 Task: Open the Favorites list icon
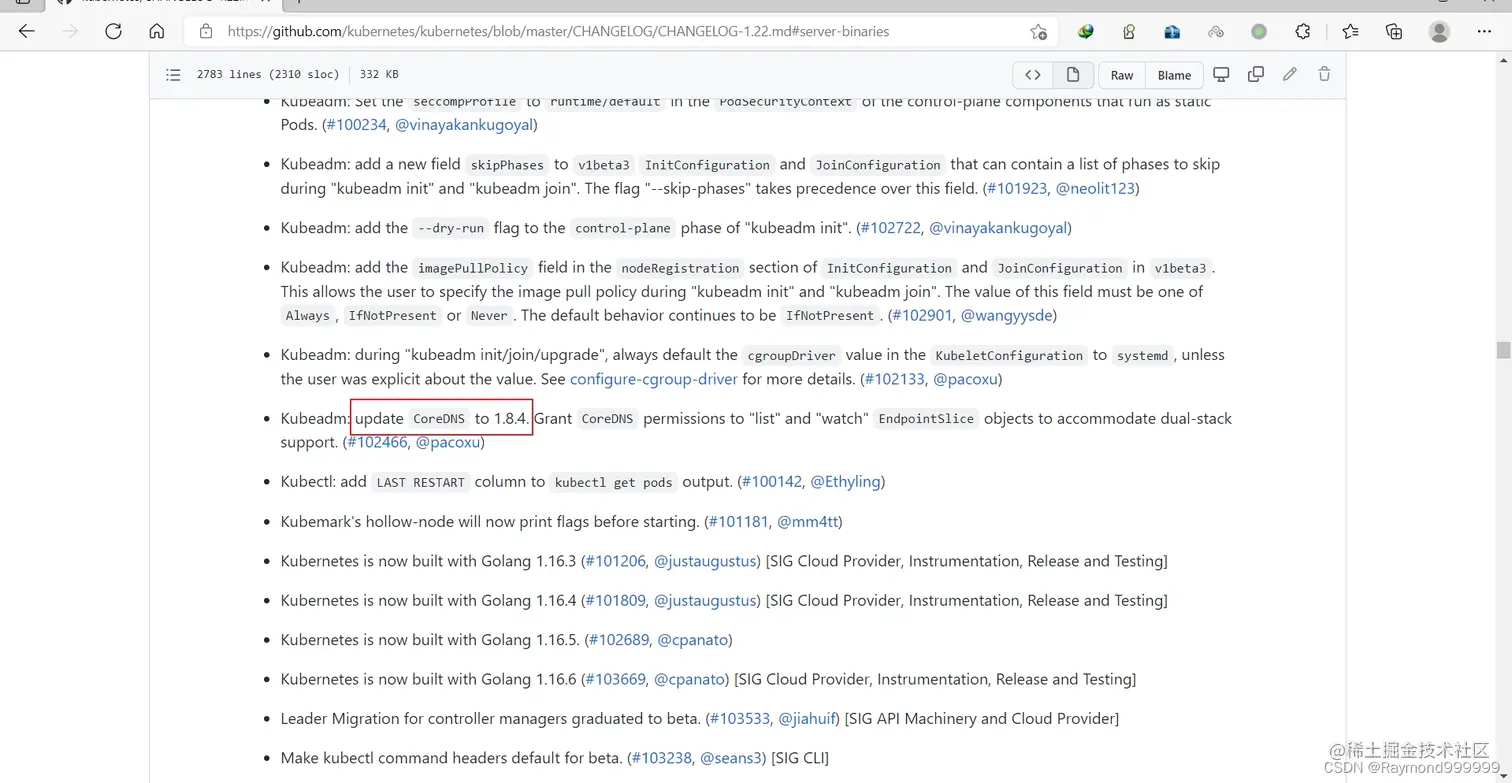(1351, 31)
